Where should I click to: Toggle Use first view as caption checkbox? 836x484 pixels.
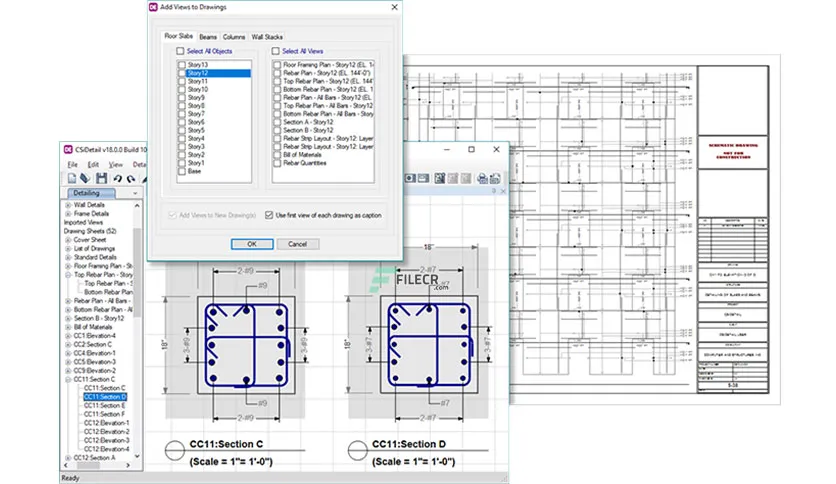[x=269, y=215]
